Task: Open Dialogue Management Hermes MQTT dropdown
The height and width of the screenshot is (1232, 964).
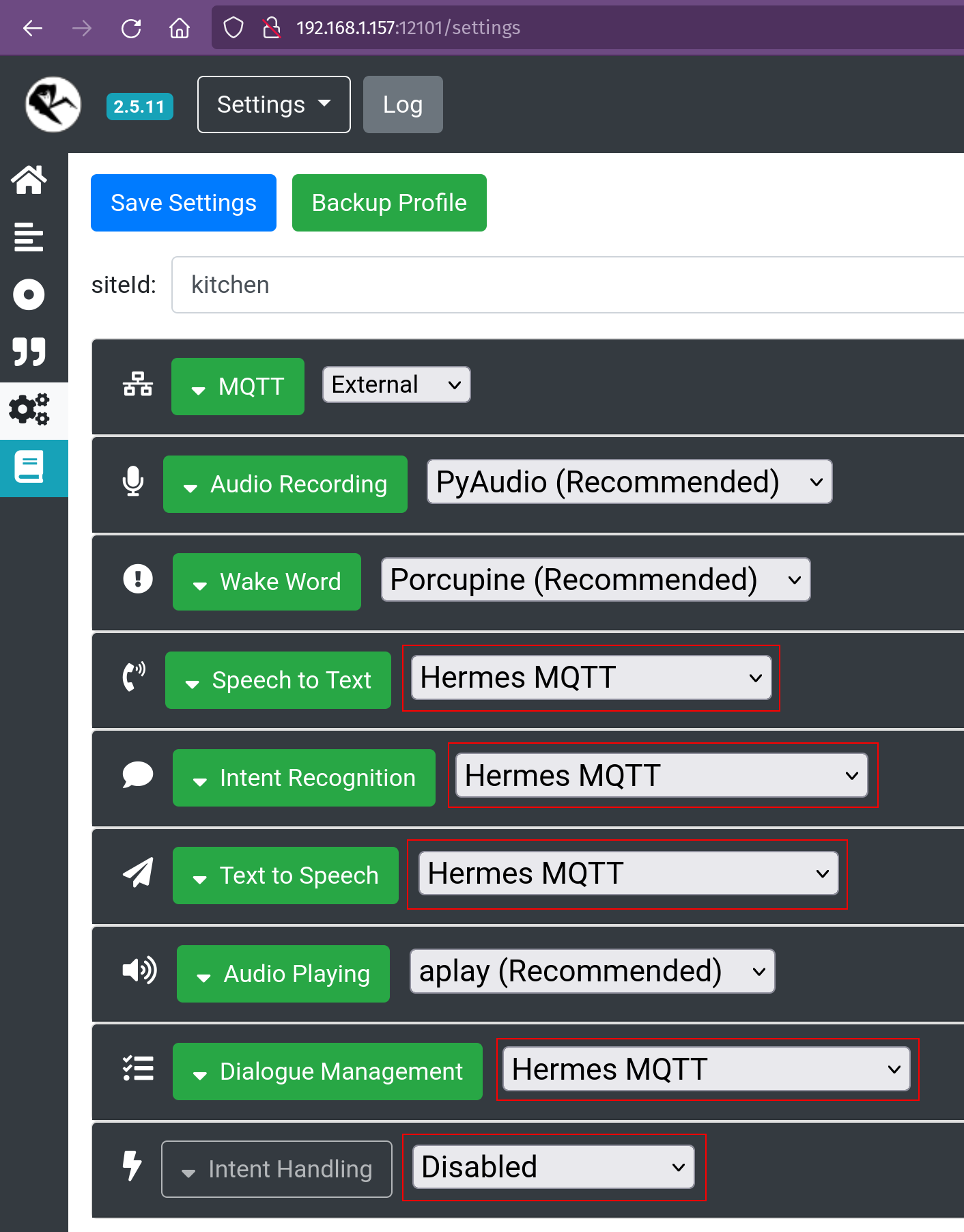Action: (x=707, y=1069)
